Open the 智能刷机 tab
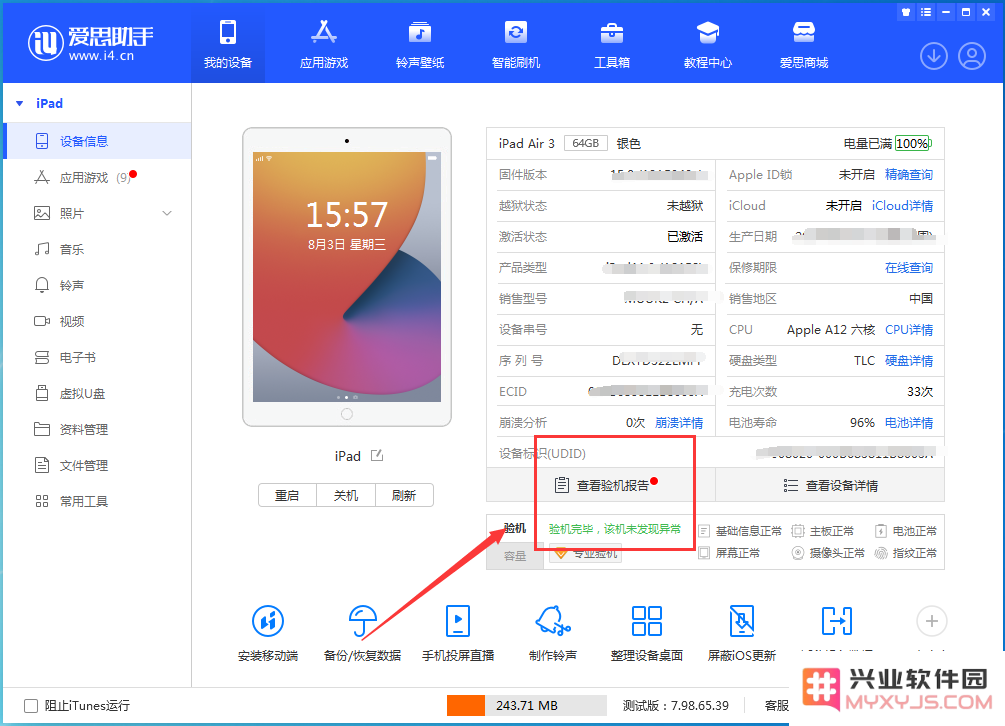Screen dimensions: 1005x726 coord(516,44)
